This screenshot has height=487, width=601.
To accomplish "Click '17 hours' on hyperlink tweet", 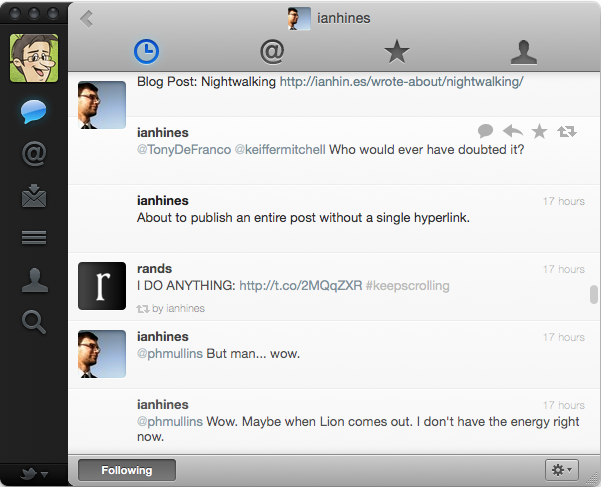I will [564, 201].
